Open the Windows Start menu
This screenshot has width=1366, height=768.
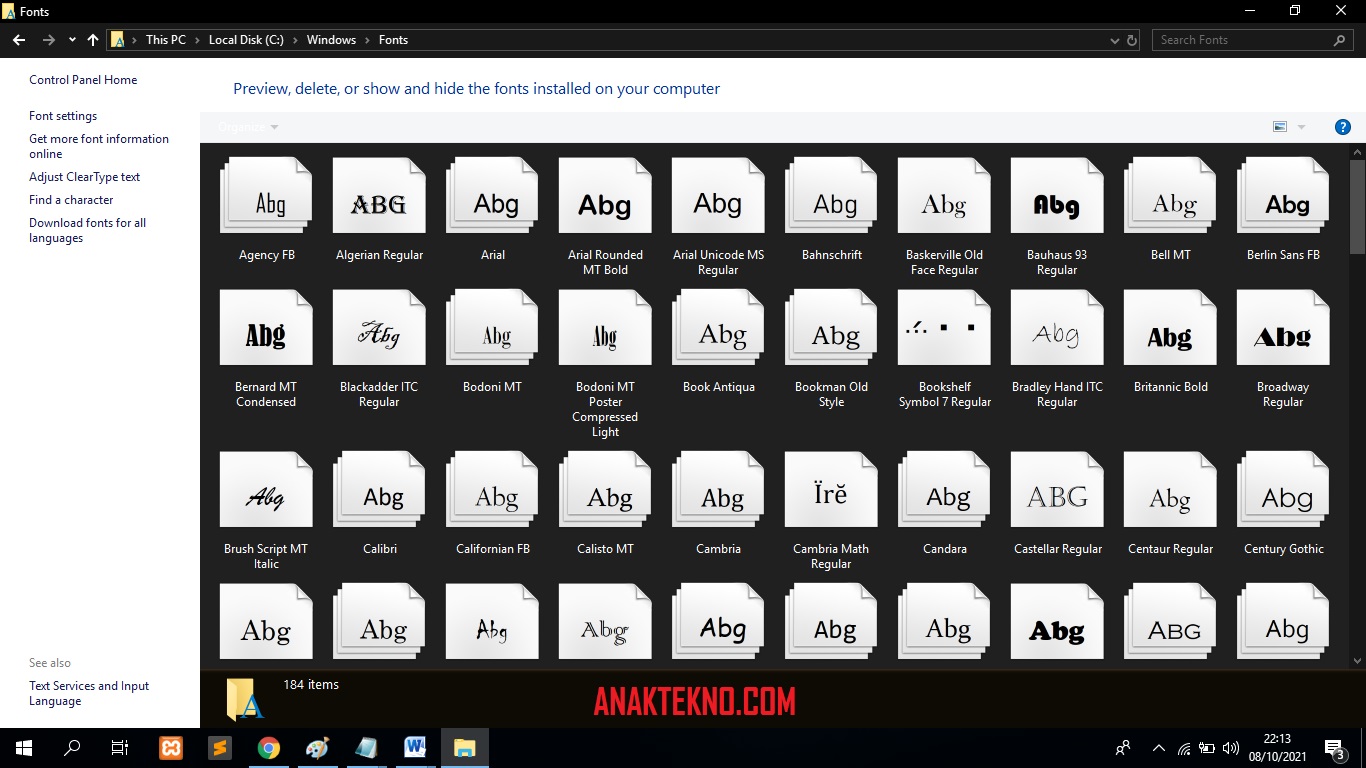tap(24, 748)
